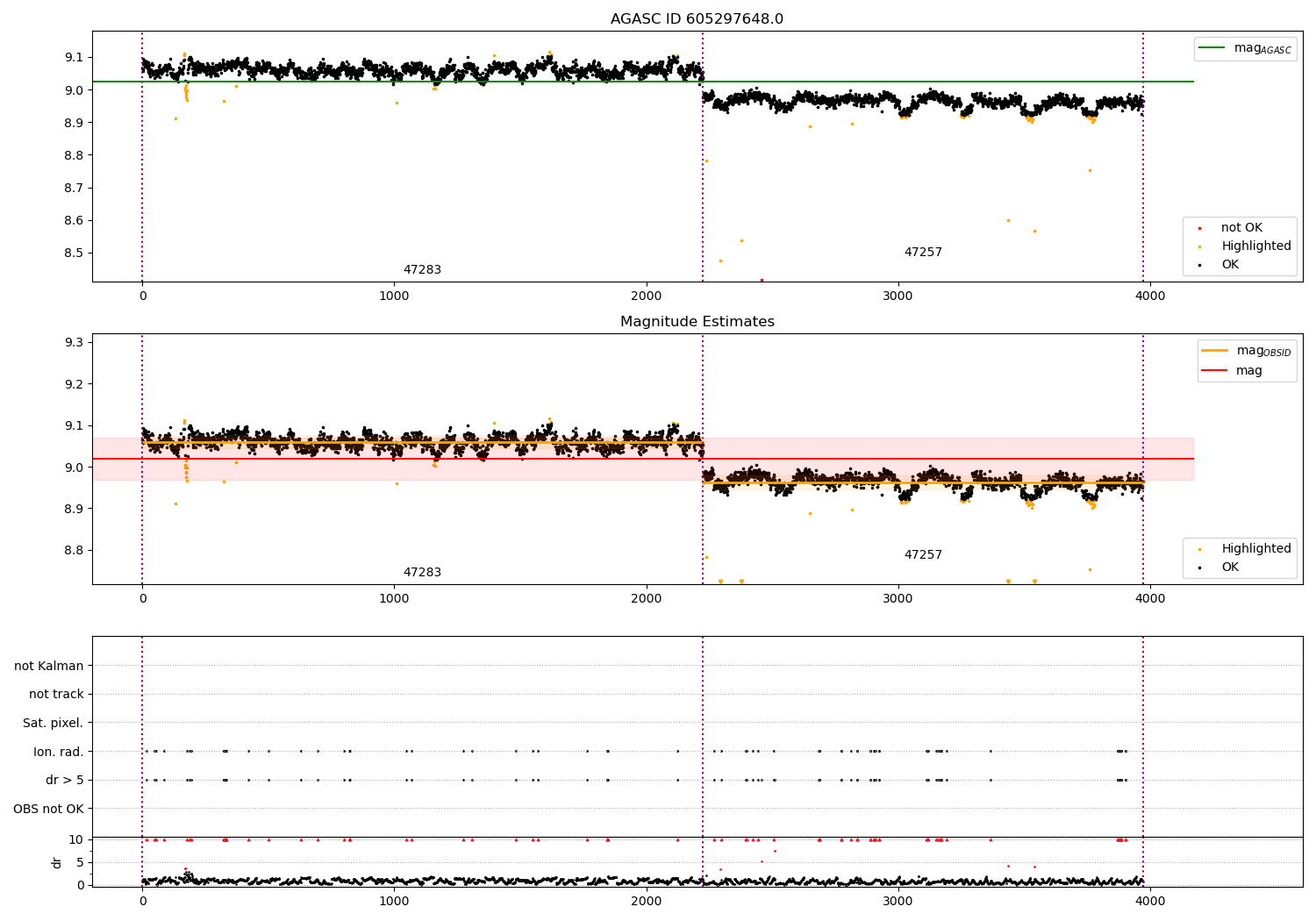
Task: Select the mag OBSID legend entry
Action: [x=1247, y=351]
